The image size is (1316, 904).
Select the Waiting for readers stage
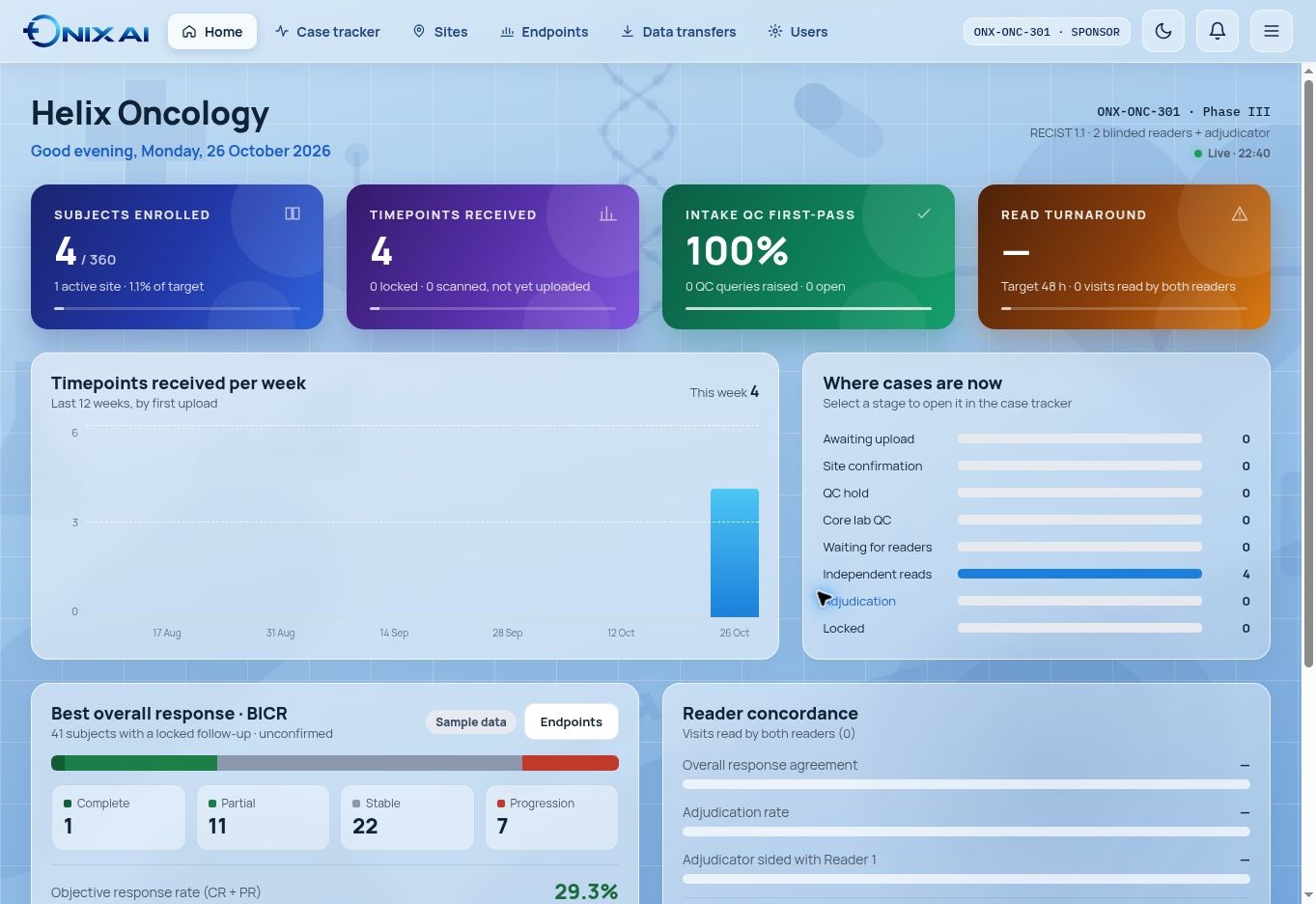(x=1036, y=547)
